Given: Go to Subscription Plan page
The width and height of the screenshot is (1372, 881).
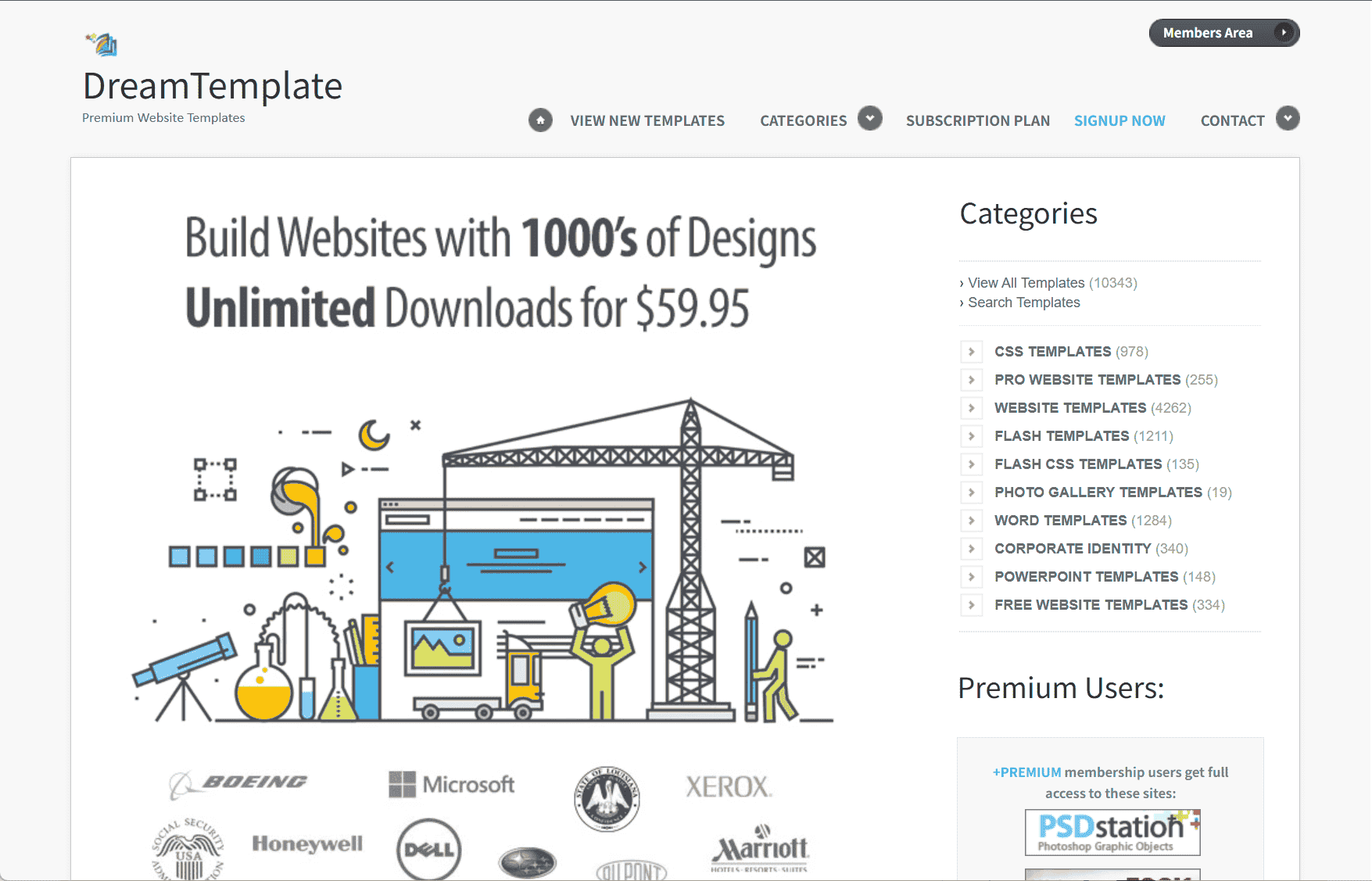Looking at the screenshot, I should click(977, 121).
